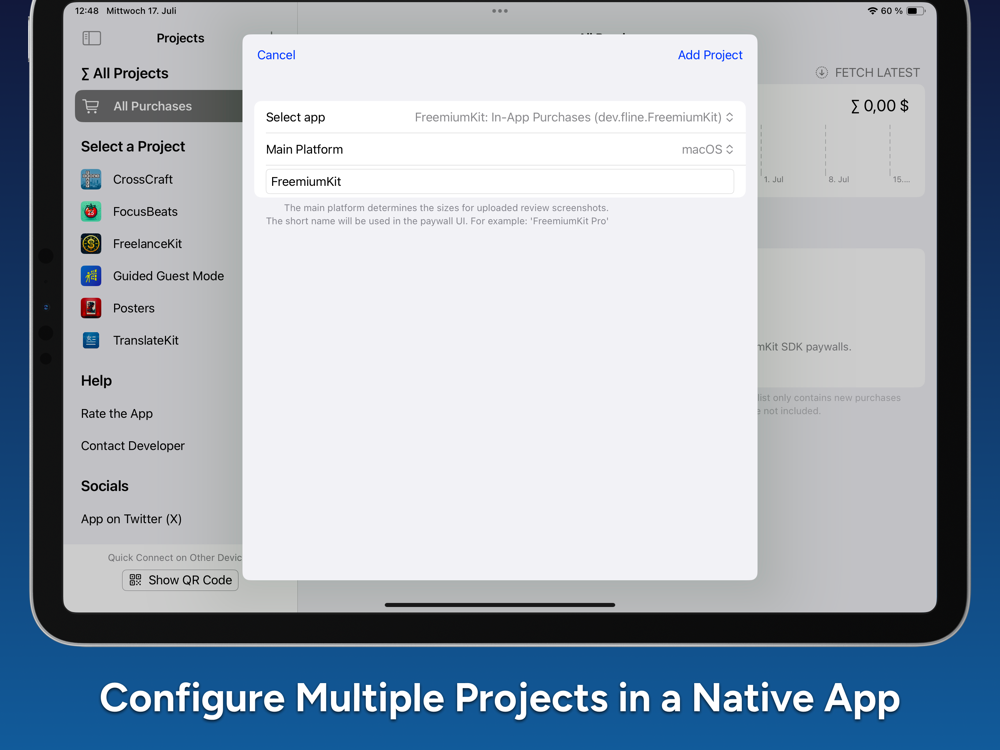Screen dimensions: 1000x750
Task: Click the FETCH LATEST button
Action: coord(868,73)
